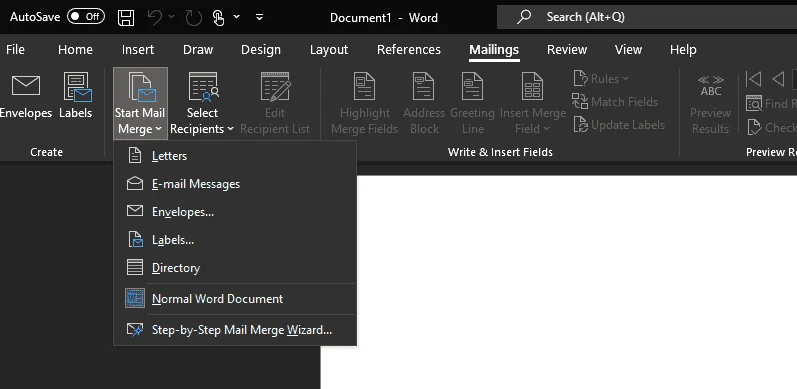Toggle the AutoSave switch

85,17
